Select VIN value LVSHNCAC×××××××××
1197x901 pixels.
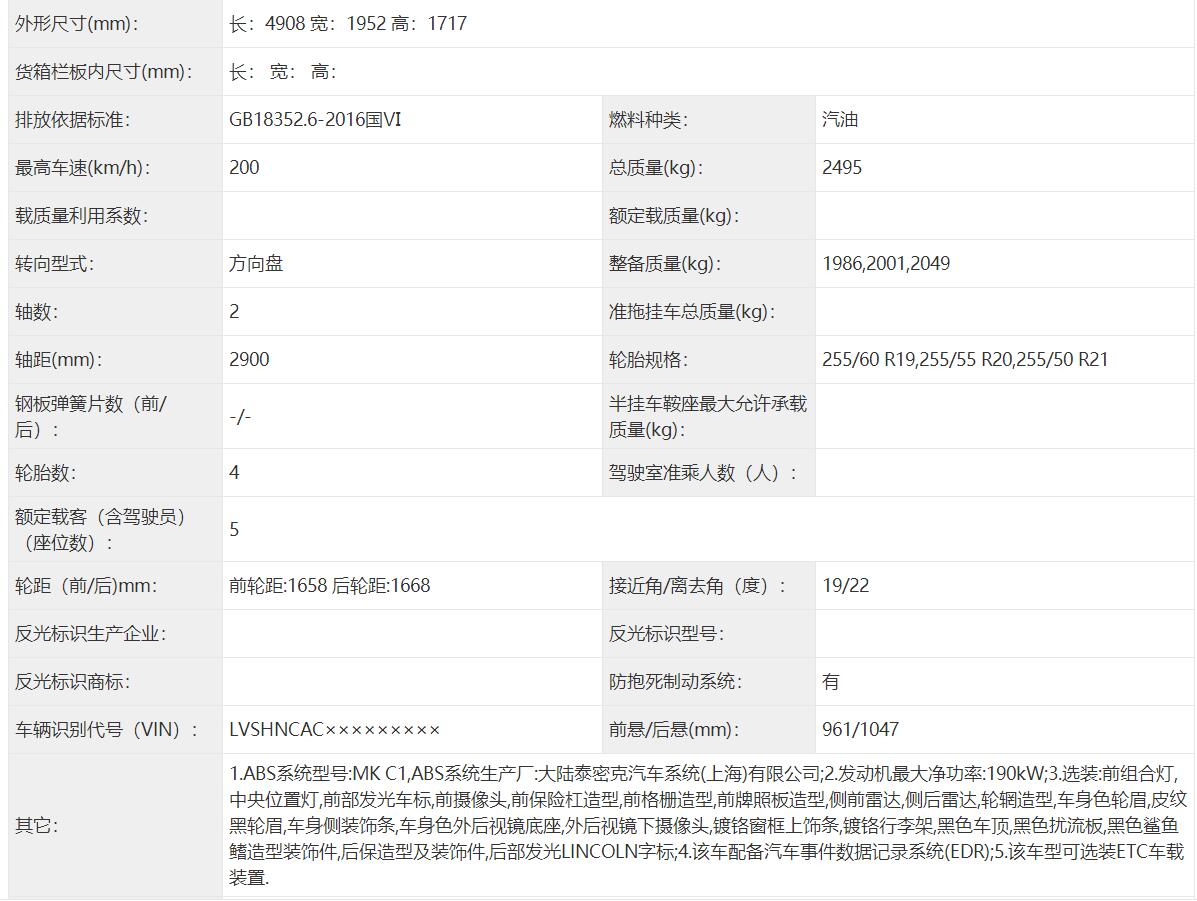click(335, 731)
